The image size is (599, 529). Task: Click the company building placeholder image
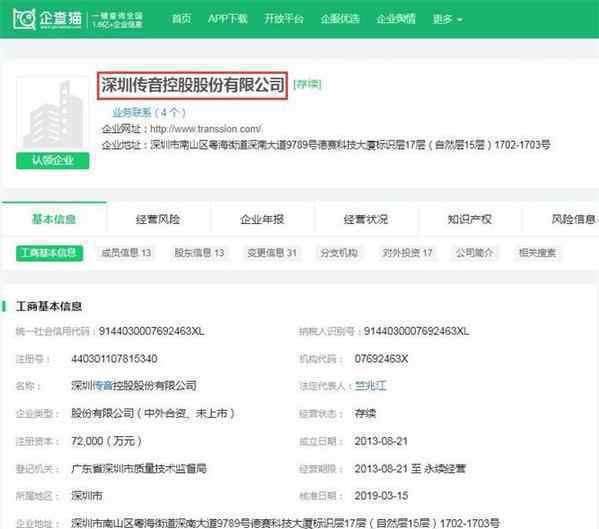[x=53, y=114]
